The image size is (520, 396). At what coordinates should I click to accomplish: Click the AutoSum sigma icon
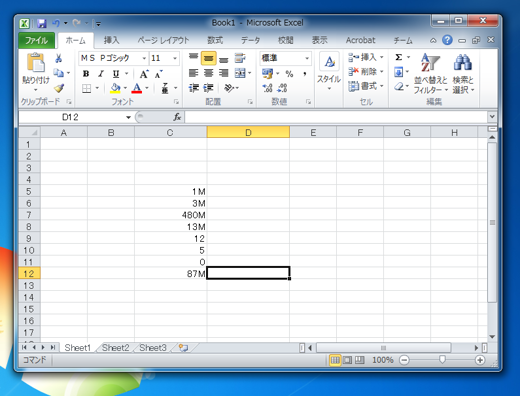[x=399, y=57]
